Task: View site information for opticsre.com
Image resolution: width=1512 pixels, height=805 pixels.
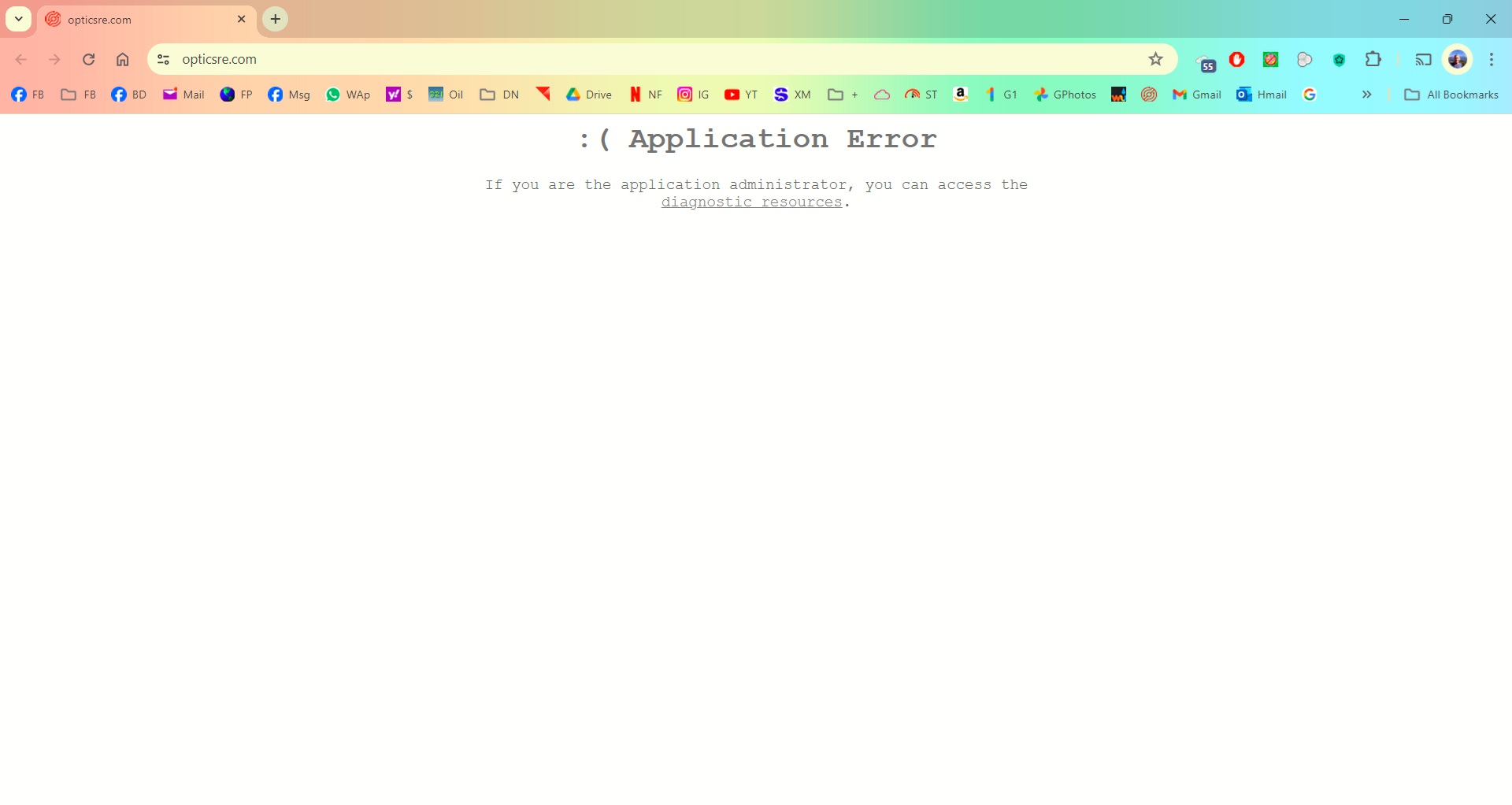Action: pyautogui.click(x=163, y=59)
